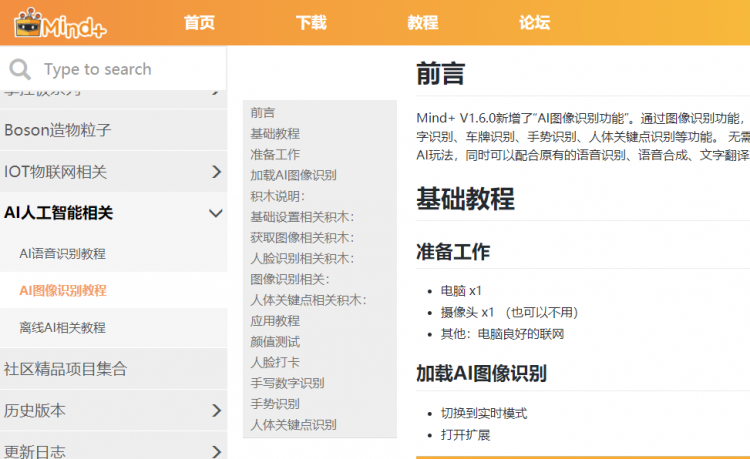Jump to 手写数字识别 entry

coord(287,383)
